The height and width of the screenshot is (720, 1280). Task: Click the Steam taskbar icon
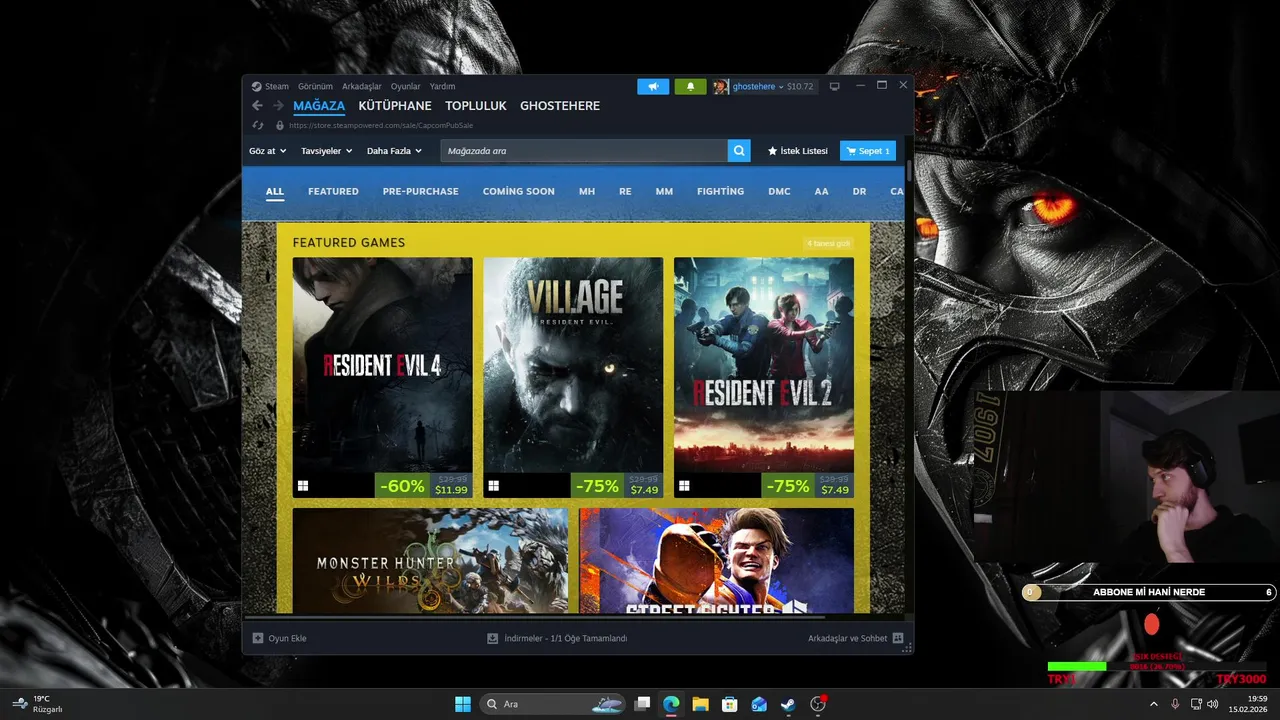(x=788, y=704)
